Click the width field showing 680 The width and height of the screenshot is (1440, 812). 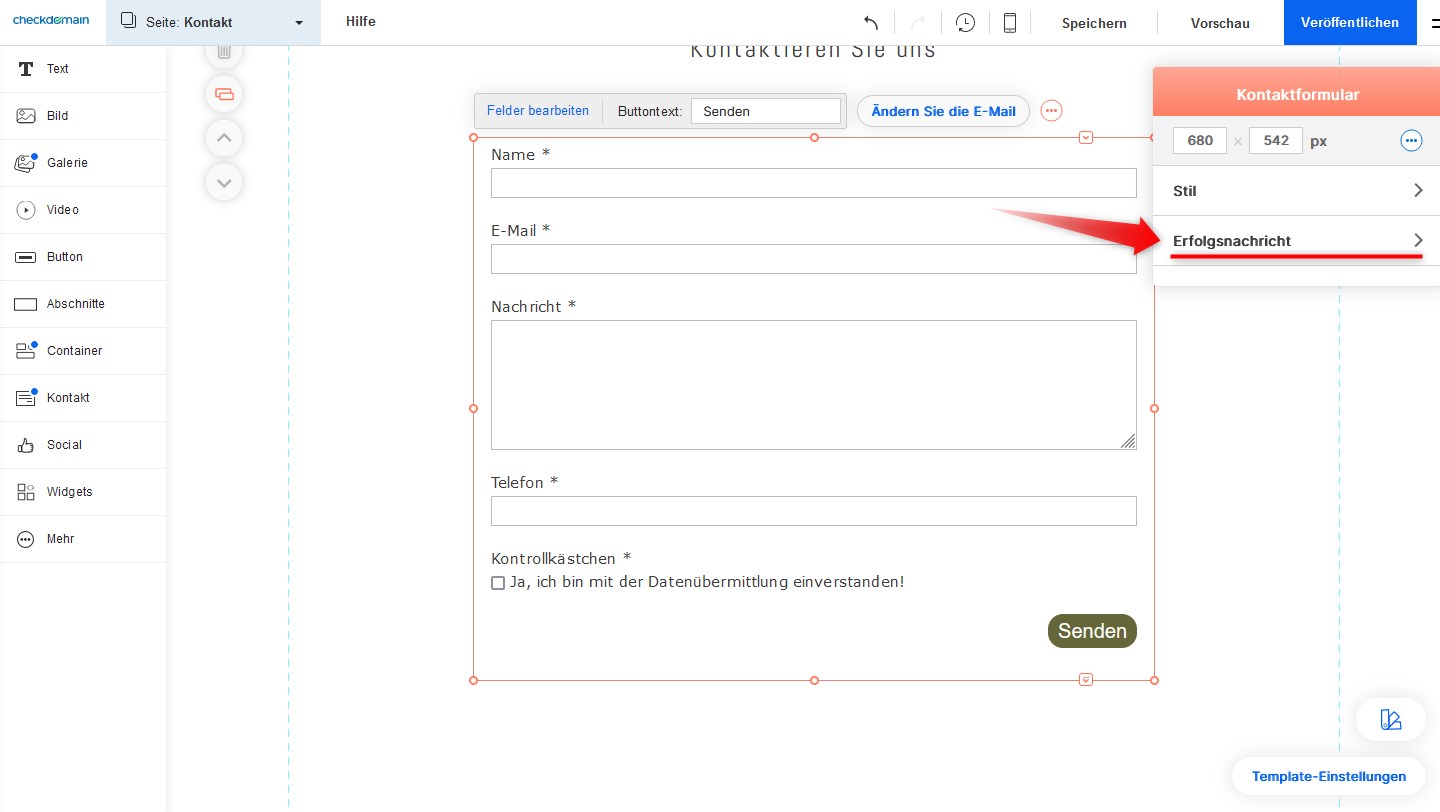coord(1200,141)
